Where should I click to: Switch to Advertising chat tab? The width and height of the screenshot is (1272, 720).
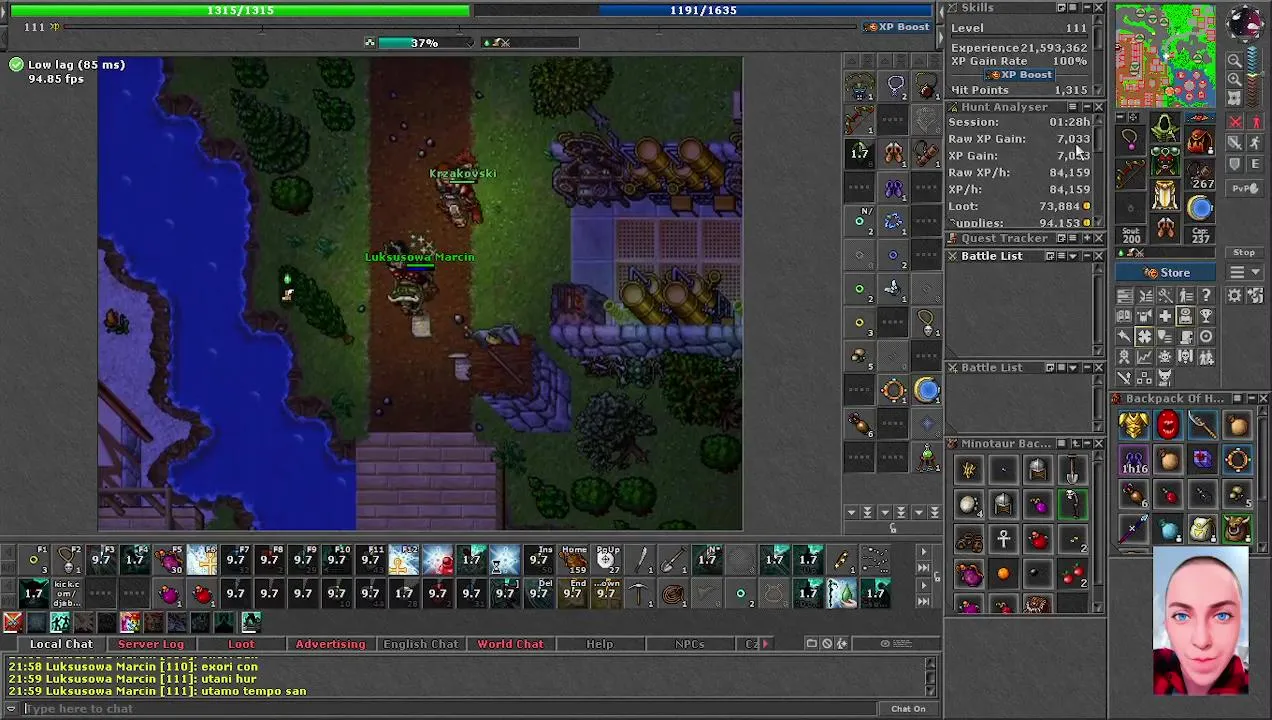(330, 644)
